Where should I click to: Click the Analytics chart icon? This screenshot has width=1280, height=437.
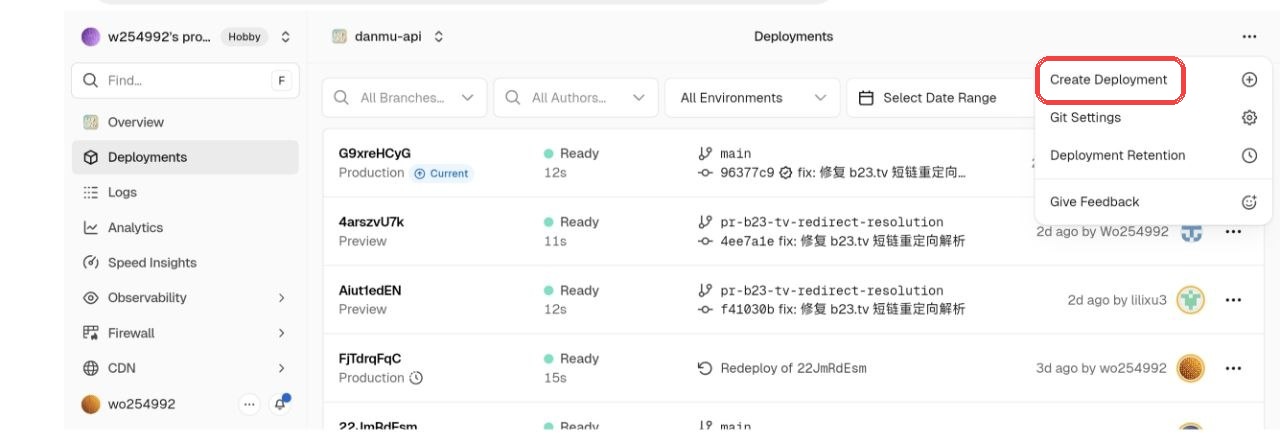(x=91, y=227)
